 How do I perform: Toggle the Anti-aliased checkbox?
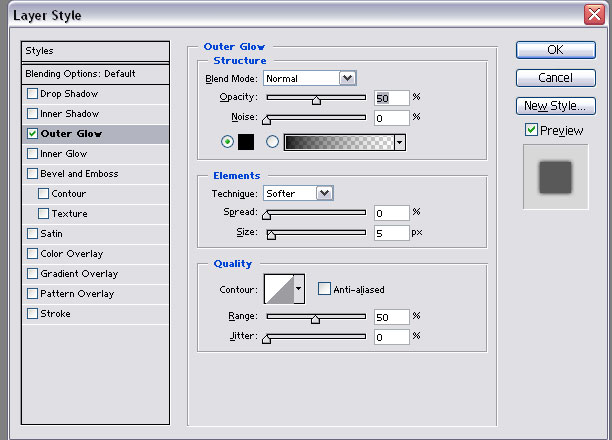[324, 289]
